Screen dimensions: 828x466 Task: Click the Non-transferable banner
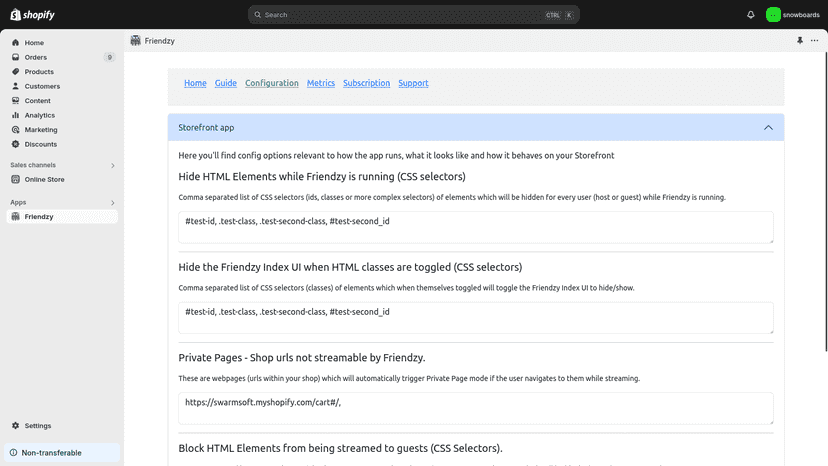click(x=62, y=453)
